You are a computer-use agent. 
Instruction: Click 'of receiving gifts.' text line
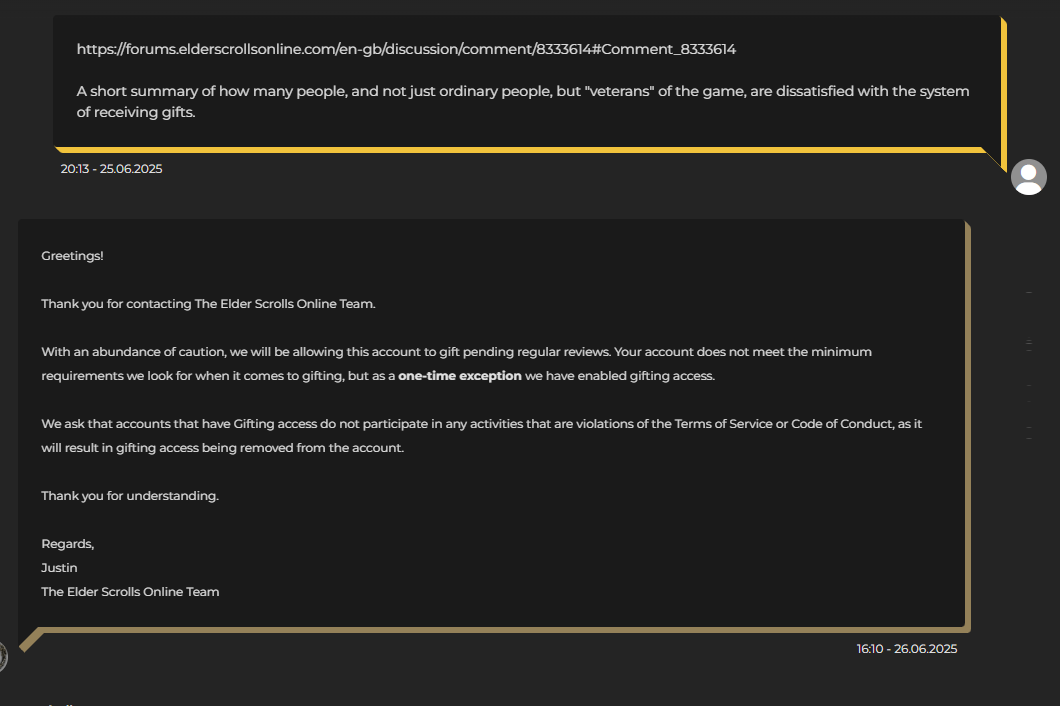(x=136, y=112)
